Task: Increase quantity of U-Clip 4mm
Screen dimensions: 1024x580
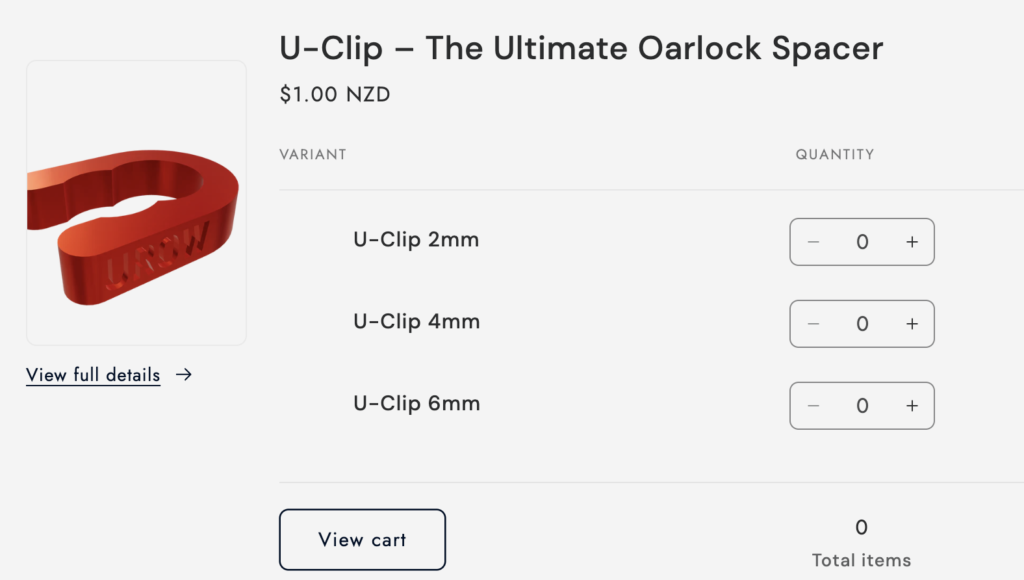Action: click(911, 323)
